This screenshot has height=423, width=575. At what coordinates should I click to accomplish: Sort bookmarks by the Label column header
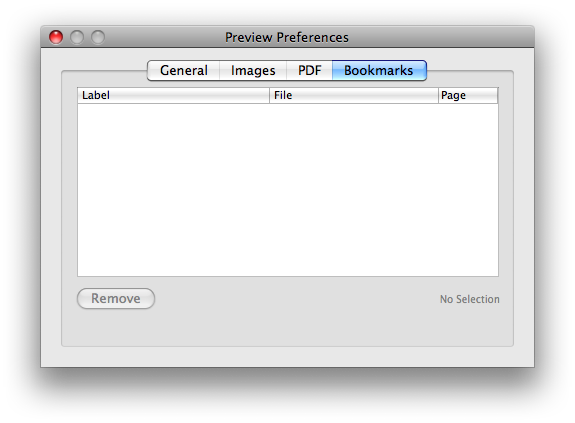coord(173,95)
